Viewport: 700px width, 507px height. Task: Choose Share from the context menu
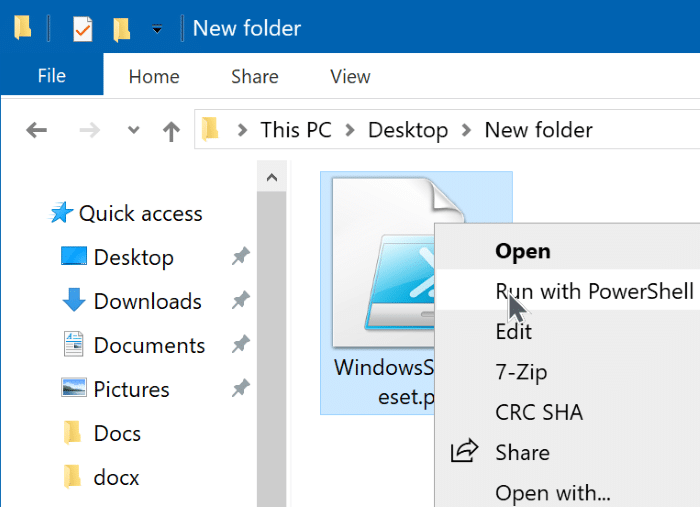522,453
